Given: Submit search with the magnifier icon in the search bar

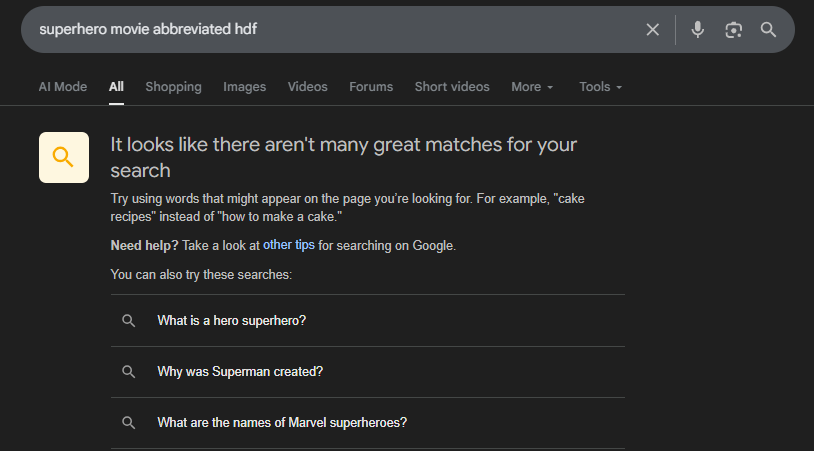Looking at the screenshot, I should (x=768, y=30).
